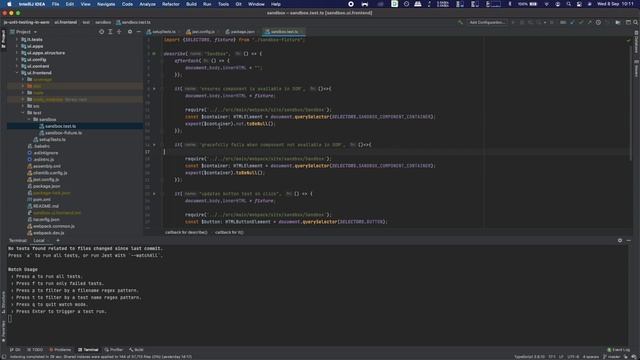Image resolution: width=640 pixels, height=360 pixels.
Task: Click the Apple menu logo
Action: 9,4
